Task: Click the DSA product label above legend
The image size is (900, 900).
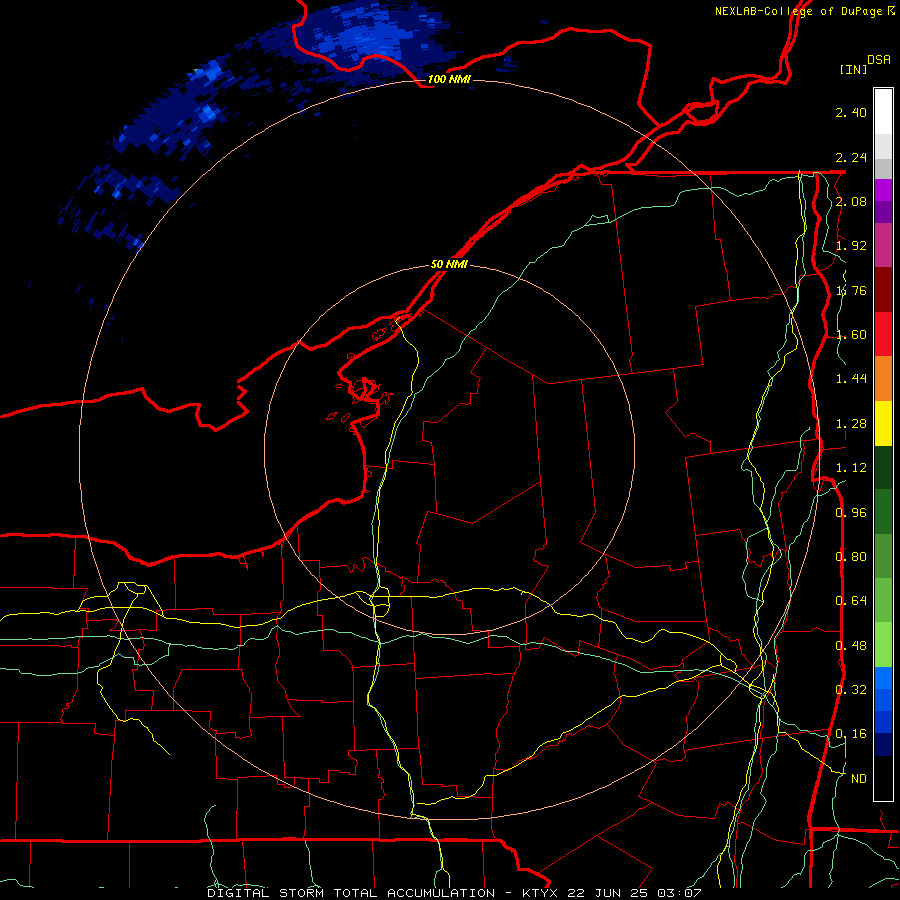Action: (x=879, y=60)
